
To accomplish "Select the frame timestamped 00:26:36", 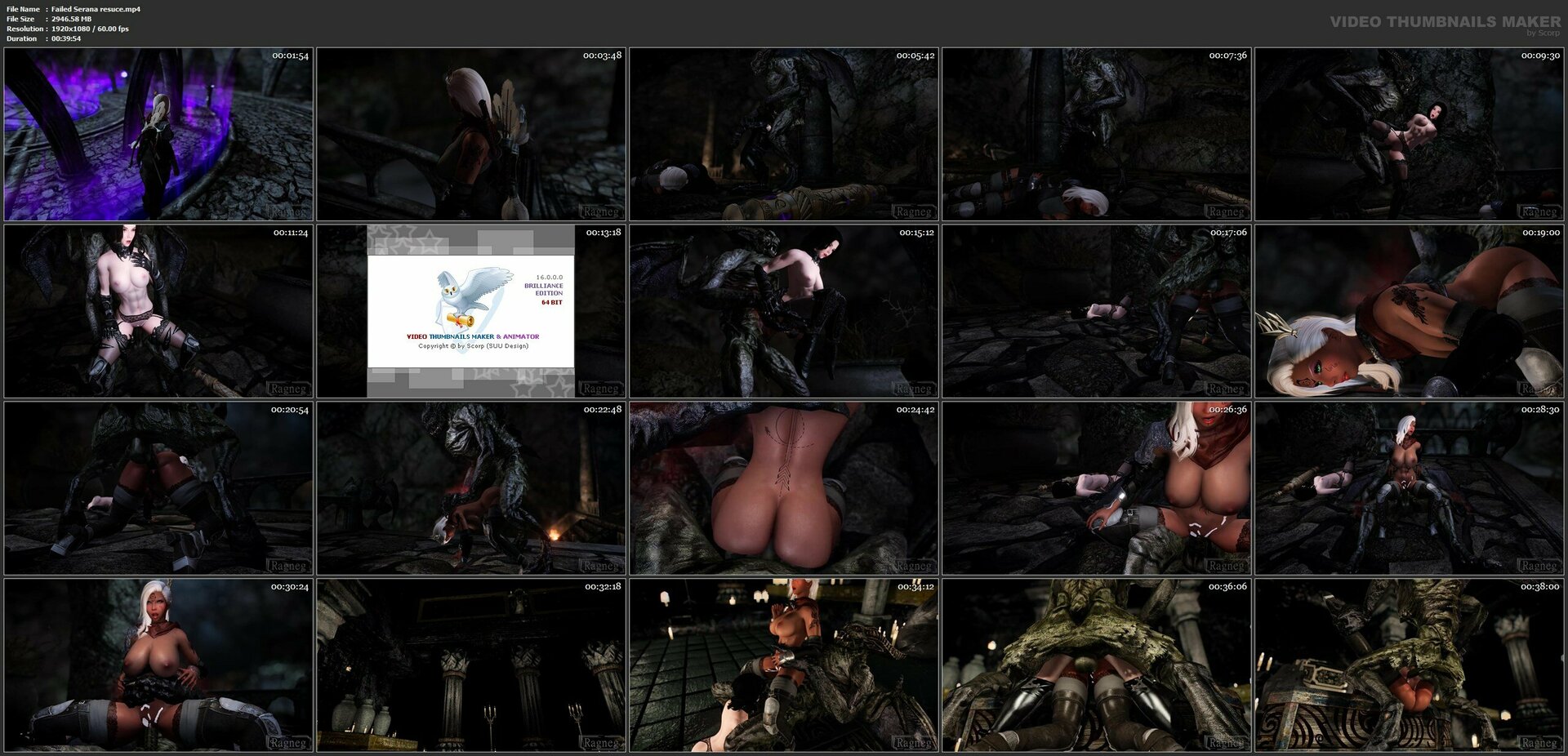I will (x=1097, y=488).
